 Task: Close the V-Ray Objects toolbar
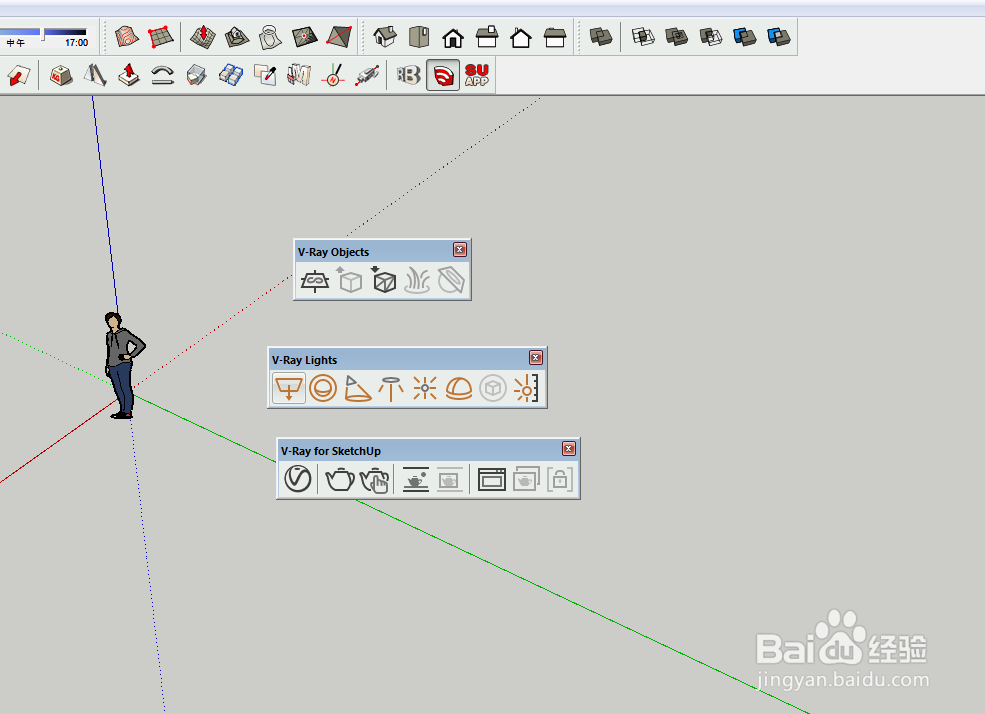pyautogui.click(x=460, y=250)
